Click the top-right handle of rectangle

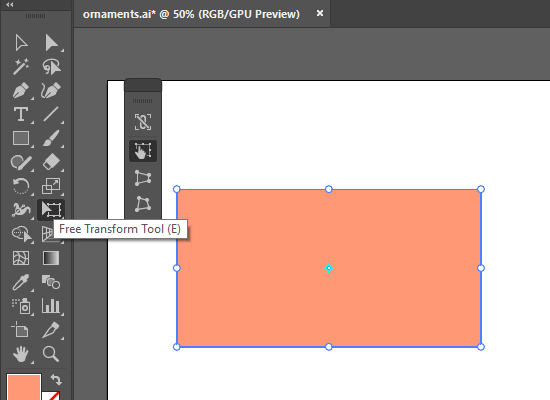(481, 189)
